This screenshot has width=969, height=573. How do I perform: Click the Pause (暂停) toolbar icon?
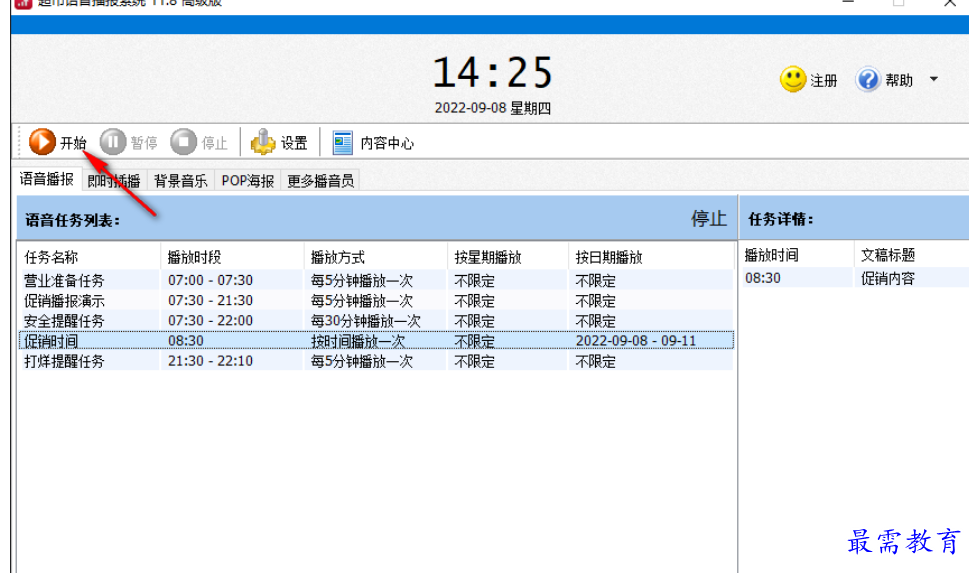(x=113, y=143)
